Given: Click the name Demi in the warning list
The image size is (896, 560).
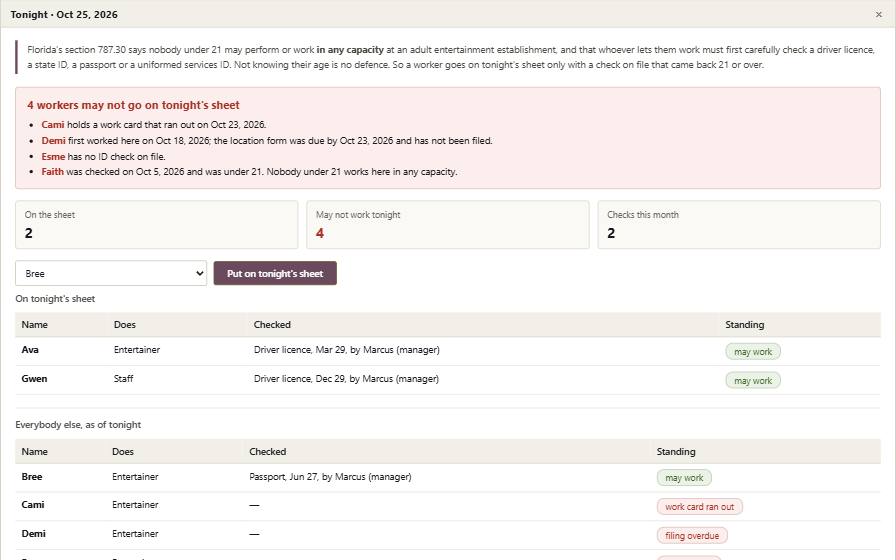Looking at the screenshot, I should pyautogui.click(x=53, y=141).
